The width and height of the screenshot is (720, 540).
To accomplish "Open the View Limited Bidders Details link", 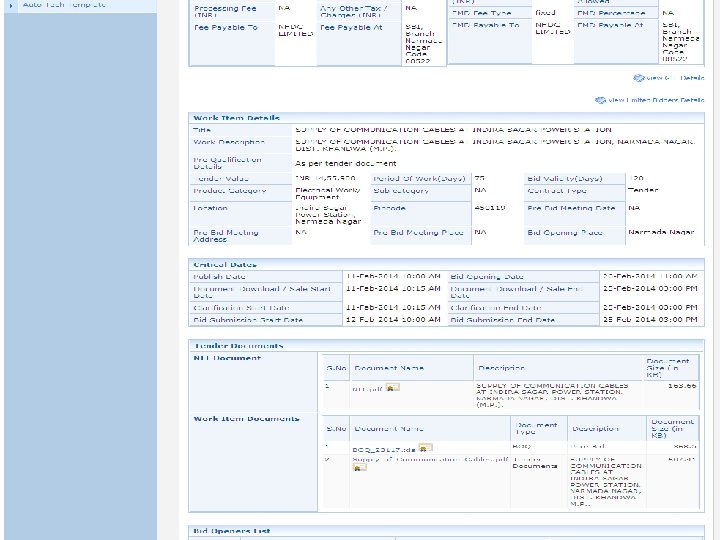I will point(656,100).
